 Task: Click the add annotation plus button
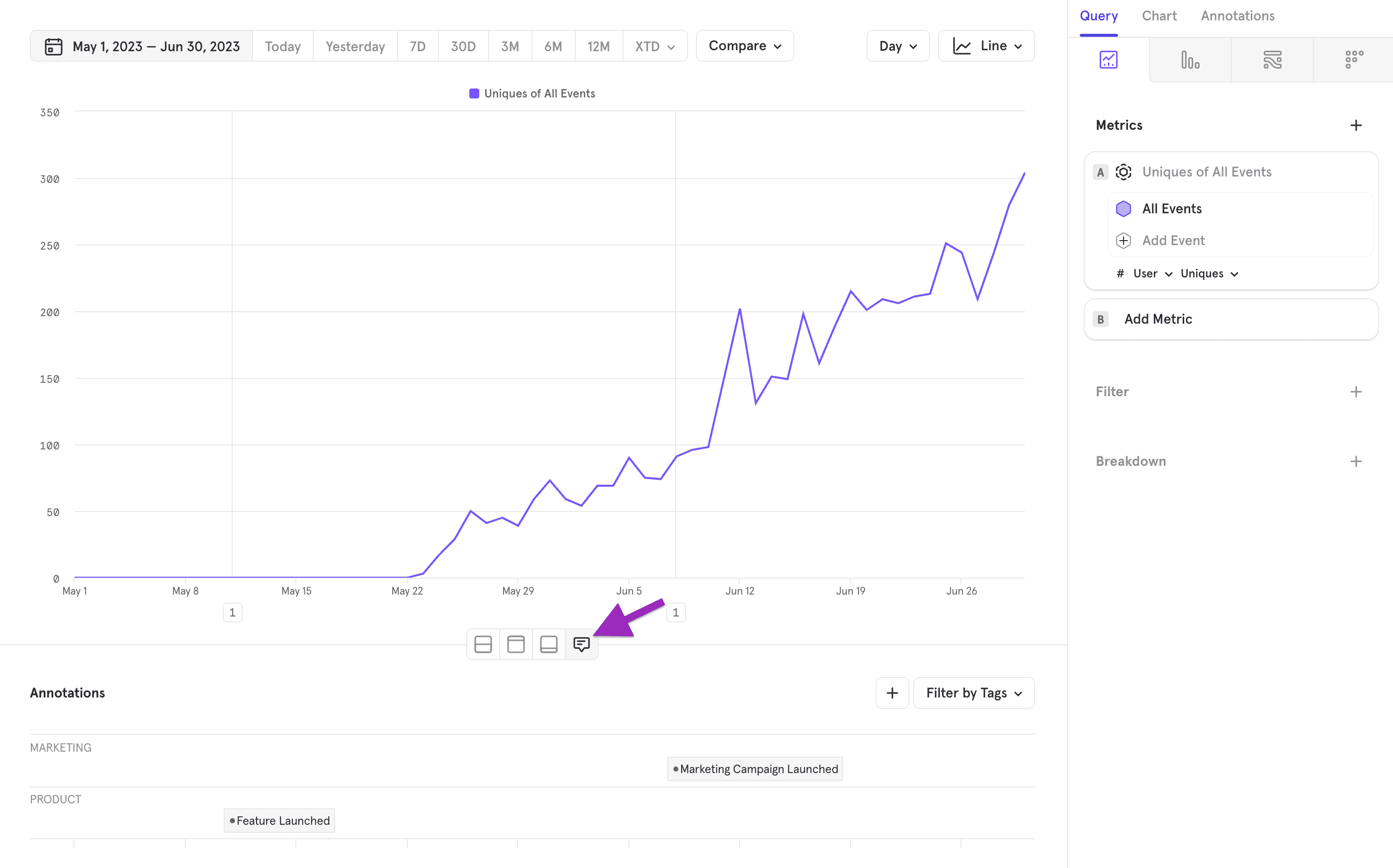[892, 693]
